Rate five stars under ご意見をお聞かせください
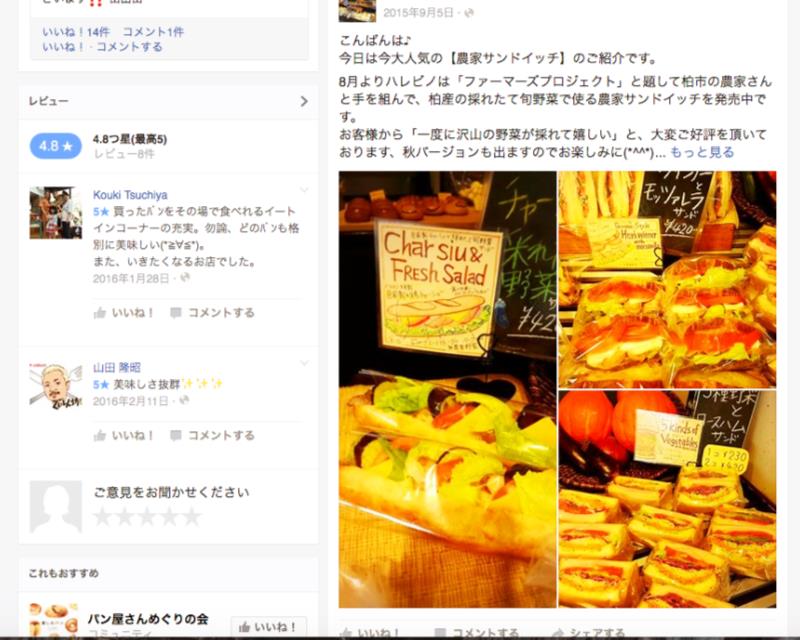Screen dimensions: 800x640 point(192,516)
